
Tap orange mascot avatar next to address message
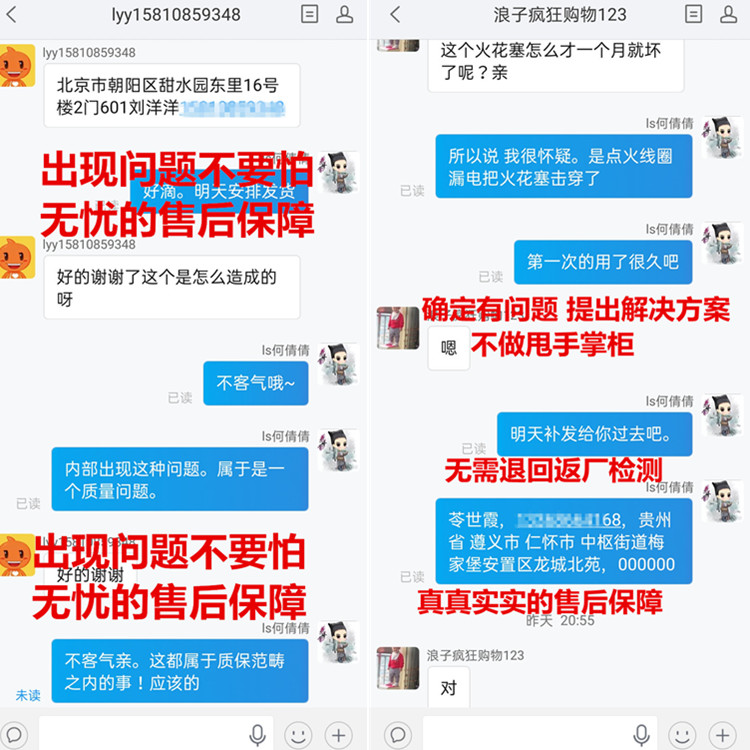[x=17, y=66]
